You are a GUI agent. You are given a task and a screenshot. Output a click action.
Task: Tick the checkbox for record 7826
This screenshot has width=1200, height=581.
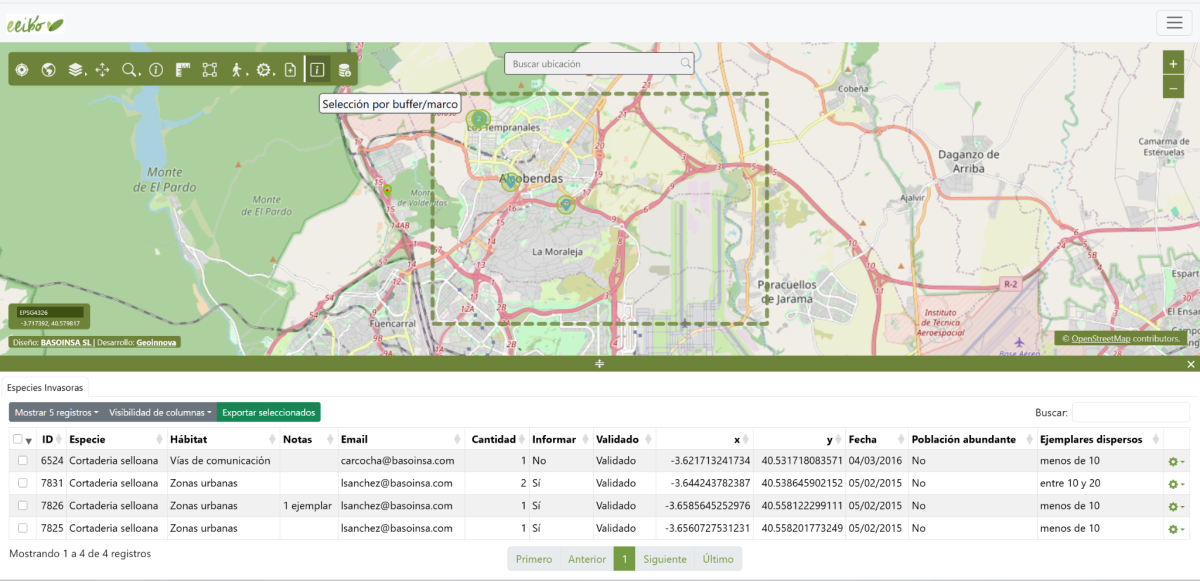[22, 506]
